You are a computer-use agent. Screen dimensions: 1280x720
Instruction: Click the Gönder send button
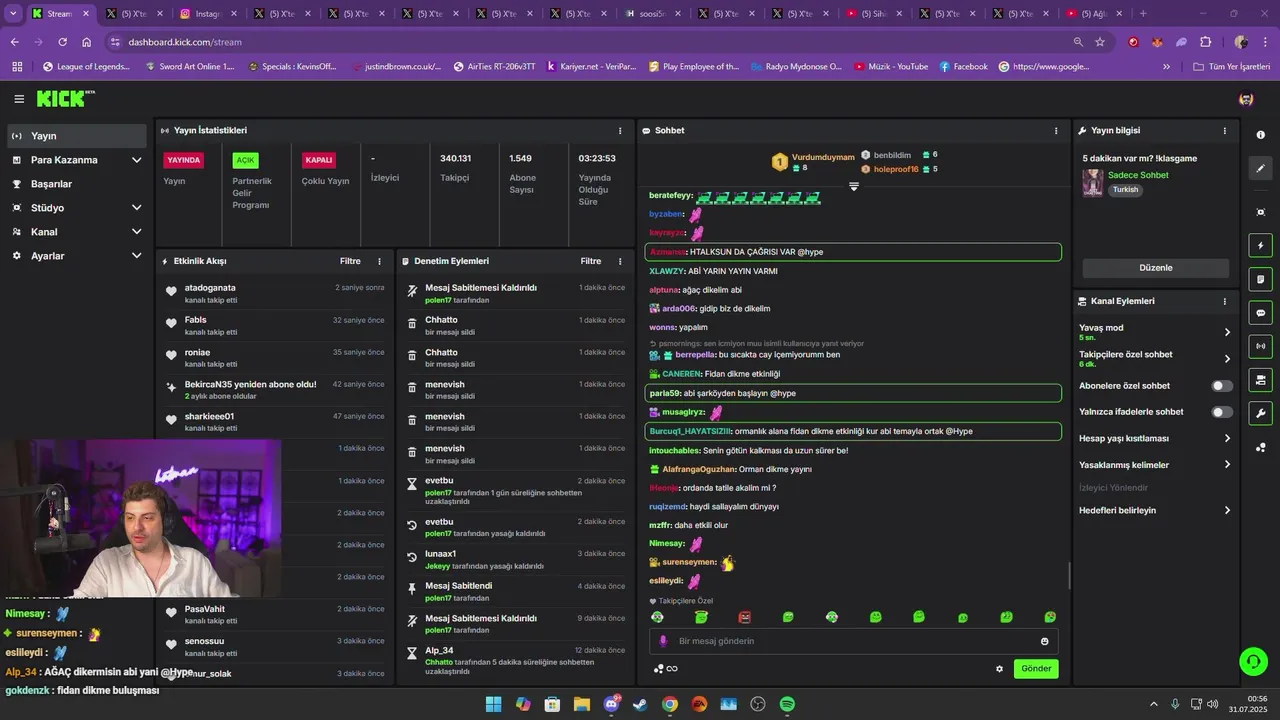tap(1036, 669)
